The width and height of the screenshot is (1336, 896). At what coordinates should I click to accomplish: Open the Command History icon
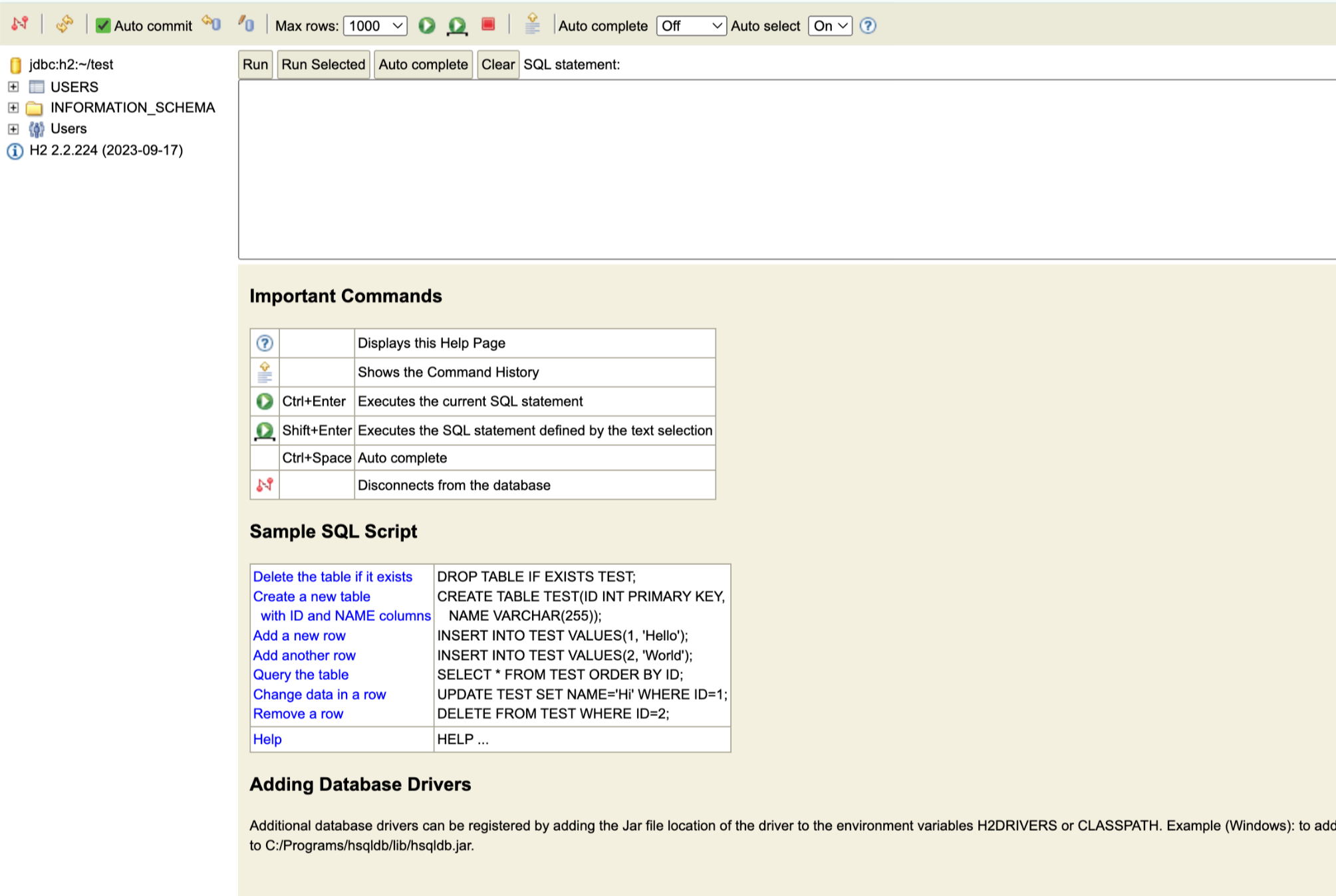coord(532,25)
